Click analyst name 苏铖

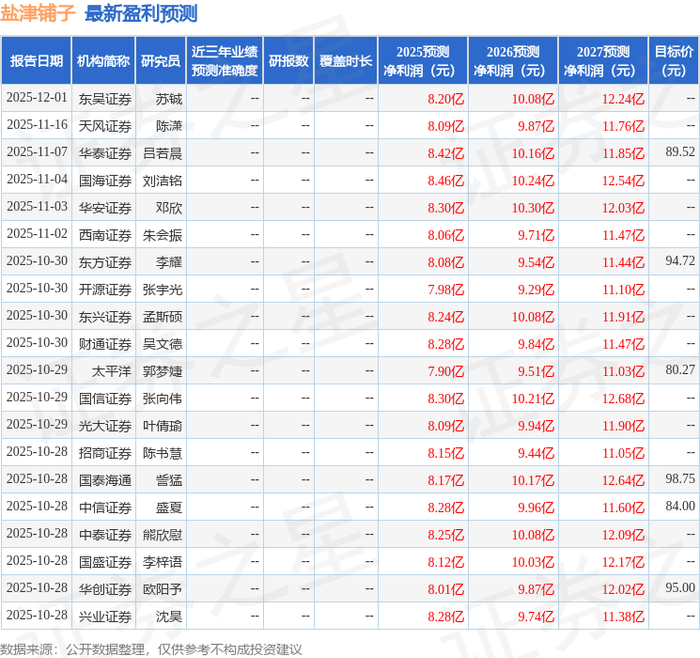[169, 99]
